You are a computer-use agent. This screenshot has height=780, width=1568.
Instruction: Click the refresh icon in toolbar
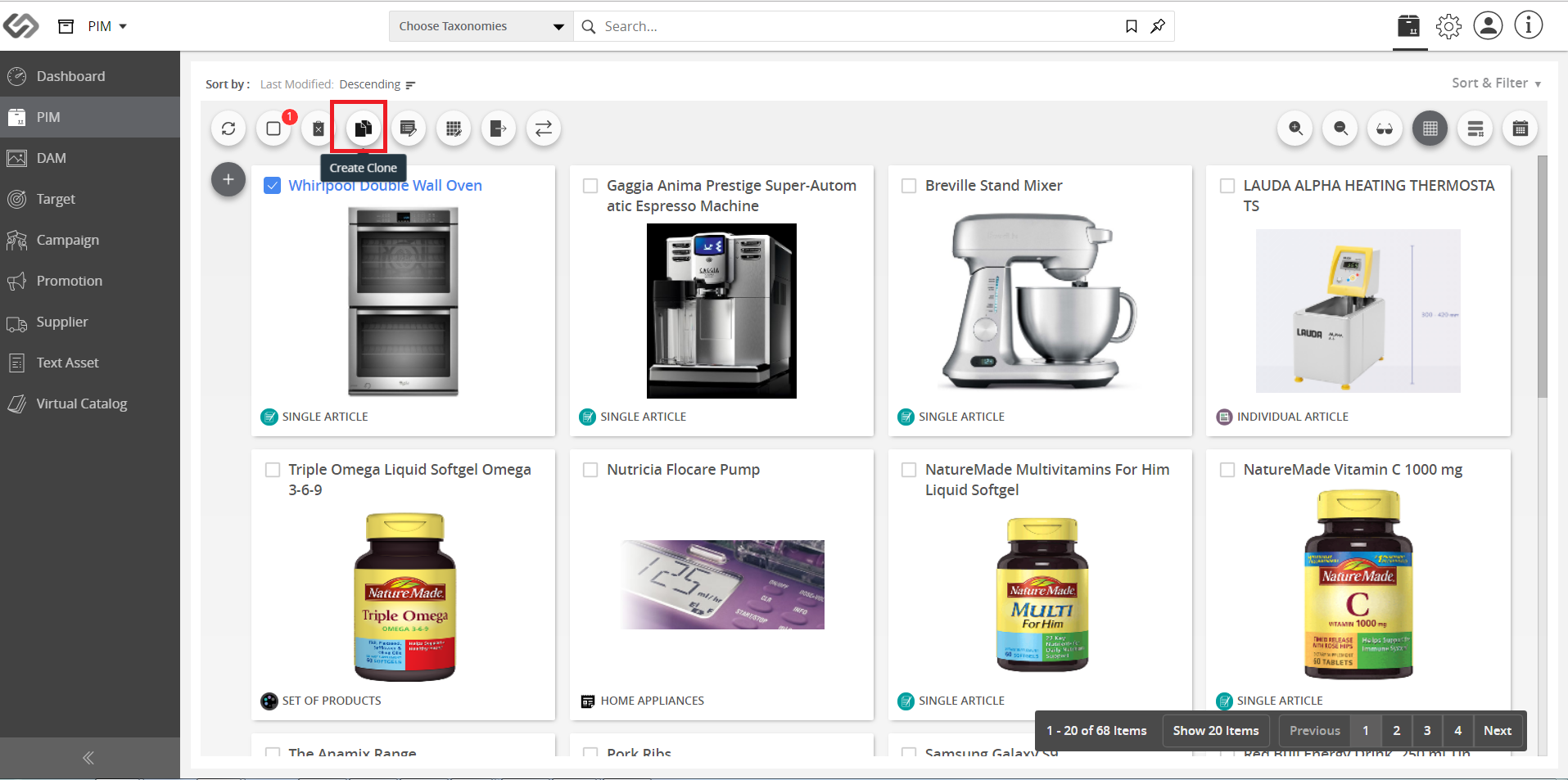coord(228,128)
